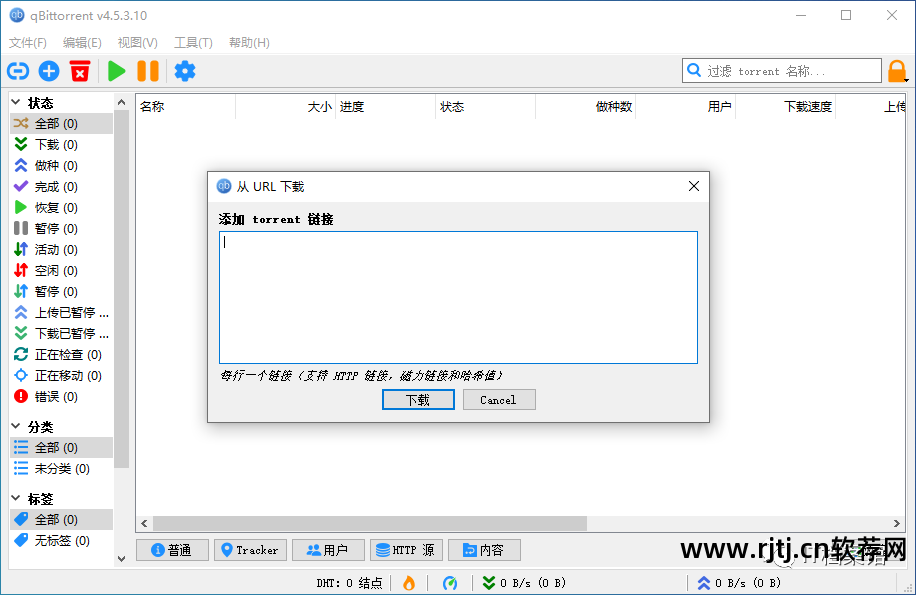The width and height of the screenshot is (916, 595).
Task: Close the 从 URL 下载 dialog
Action: [x=694, y=186]
